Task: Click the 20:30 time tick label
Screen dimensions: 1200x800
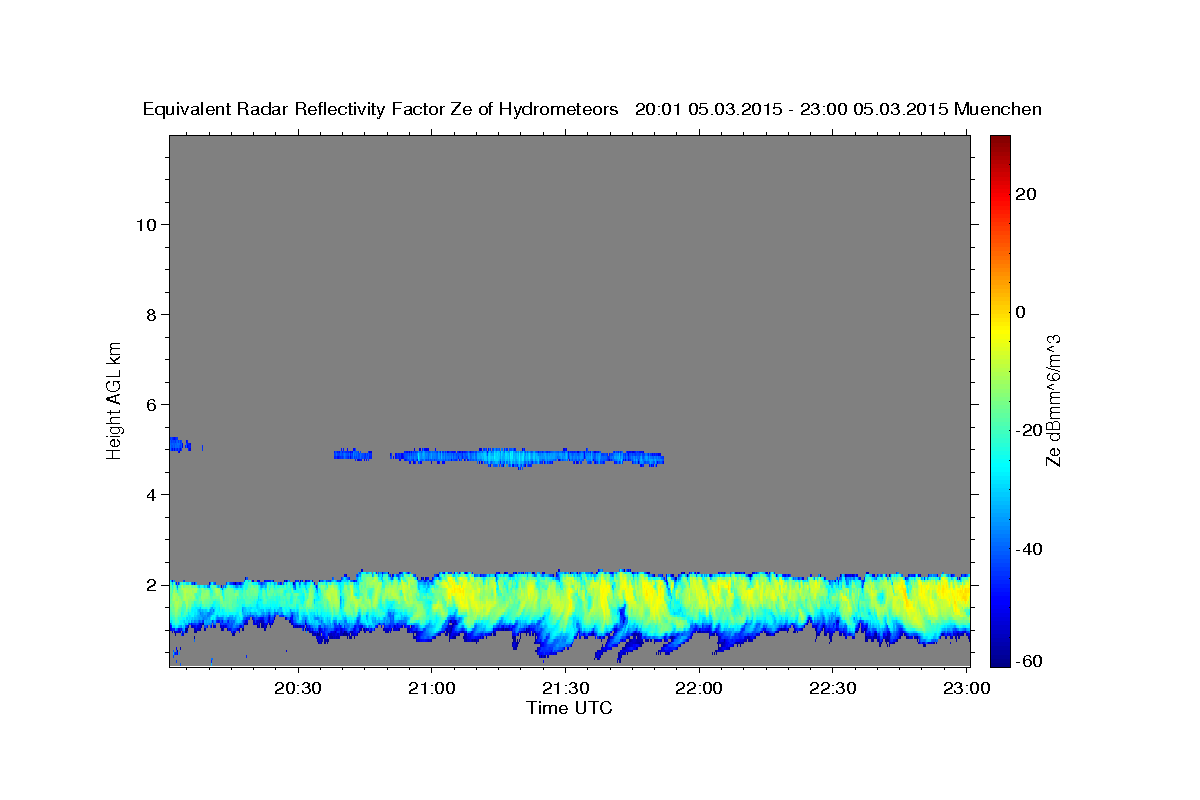Action: pos(298,689)
